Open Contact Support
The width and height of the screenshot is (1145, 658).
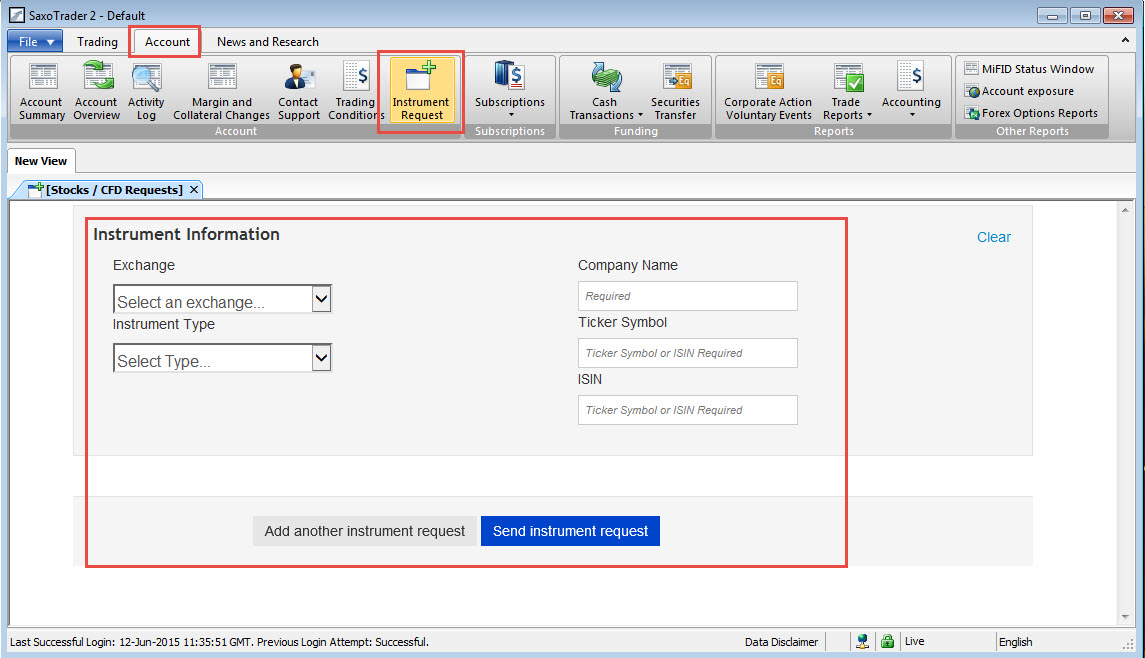(299, 91)
